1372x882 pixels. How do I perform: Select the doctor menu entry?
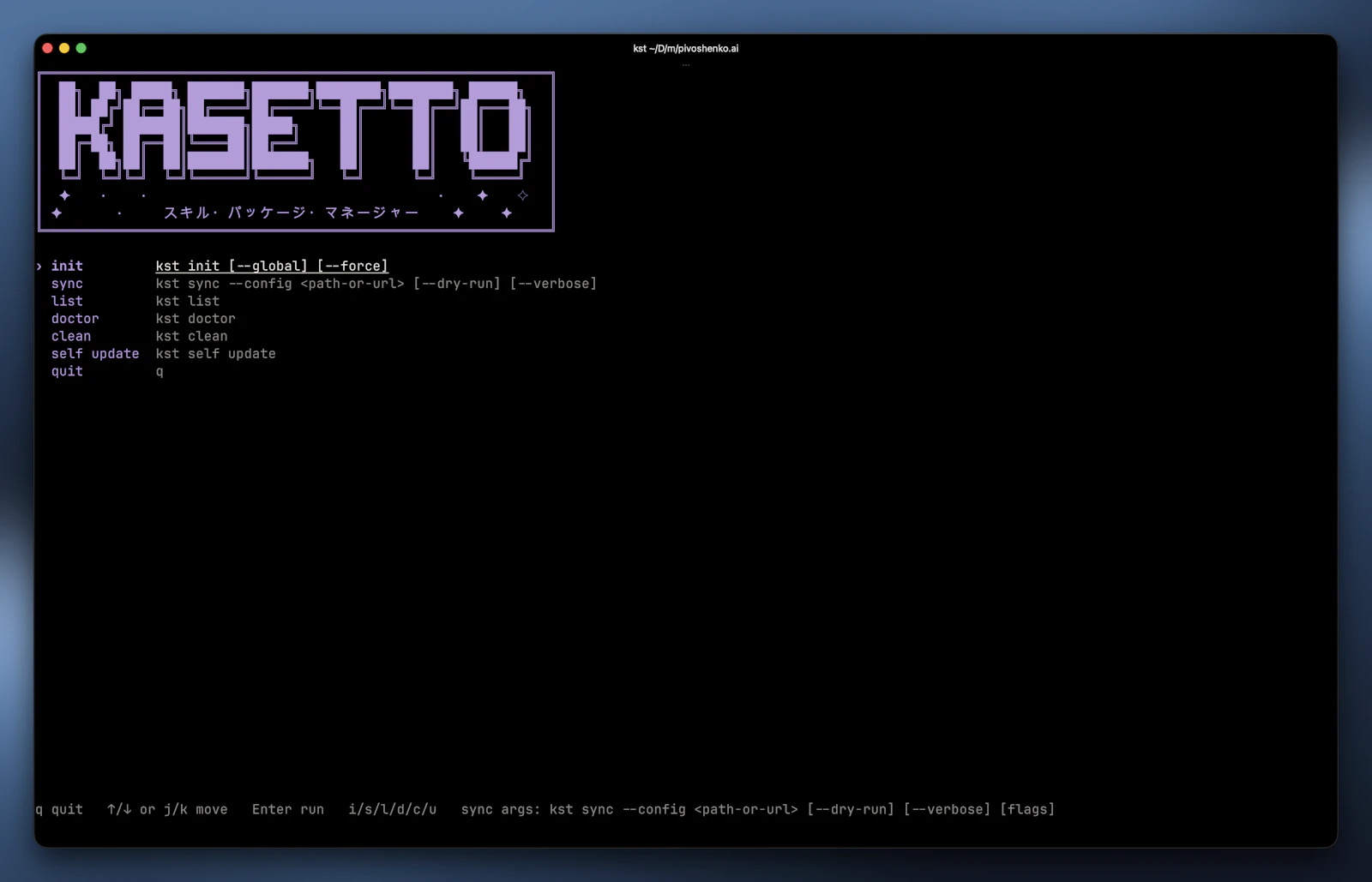[75, 319]
